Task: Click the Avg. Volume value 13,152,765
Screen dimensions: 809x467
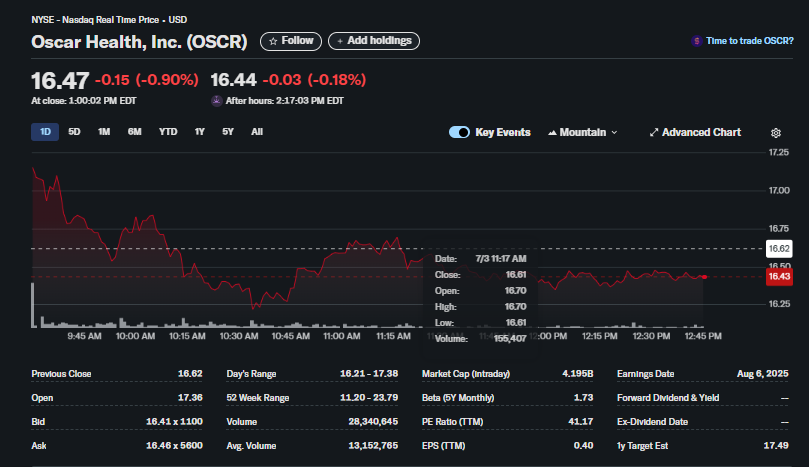Action: coord(373,445)
